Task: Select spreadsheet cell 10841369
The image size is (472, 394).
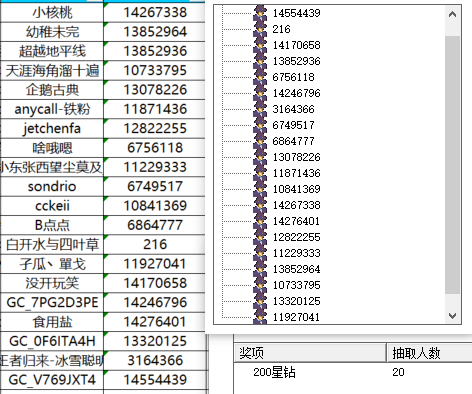Action: pyautogui.click(x=155, y=206)
